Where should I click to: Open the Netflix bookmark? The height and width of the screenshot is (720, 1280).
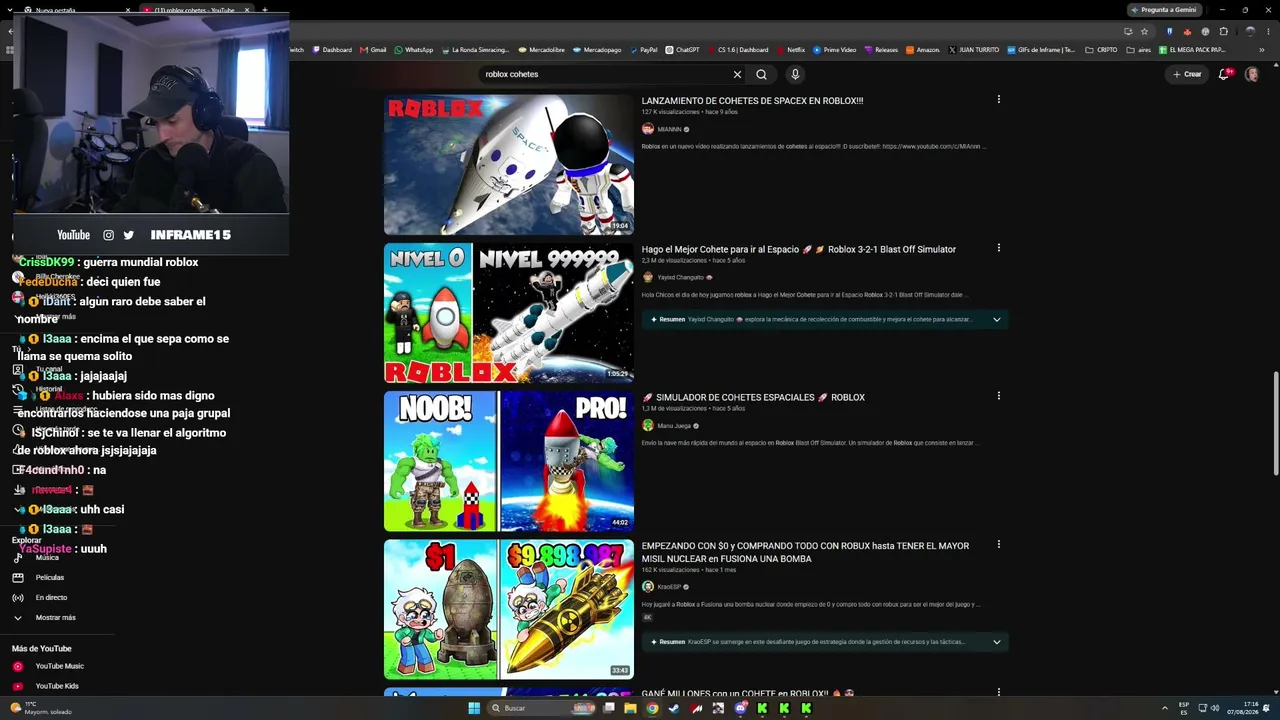(x=790, y=50)
